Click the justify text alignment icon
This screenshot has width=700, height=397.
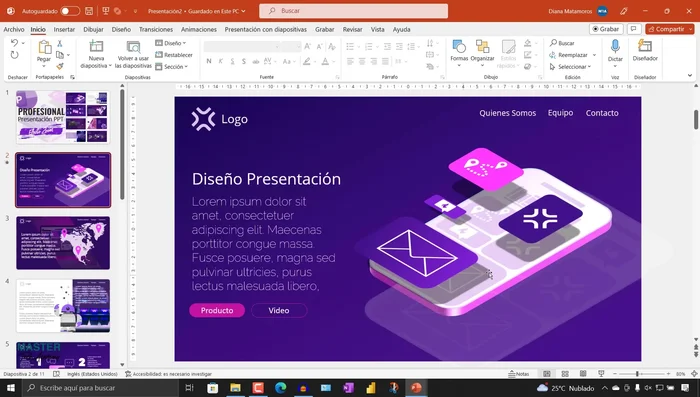[385, 61]
